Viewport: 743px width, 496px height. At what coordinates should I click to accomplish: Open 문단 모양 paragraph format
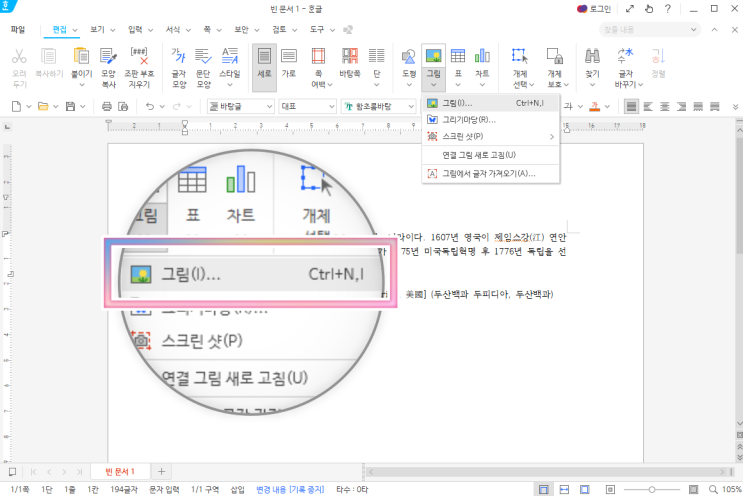[203, 67]
